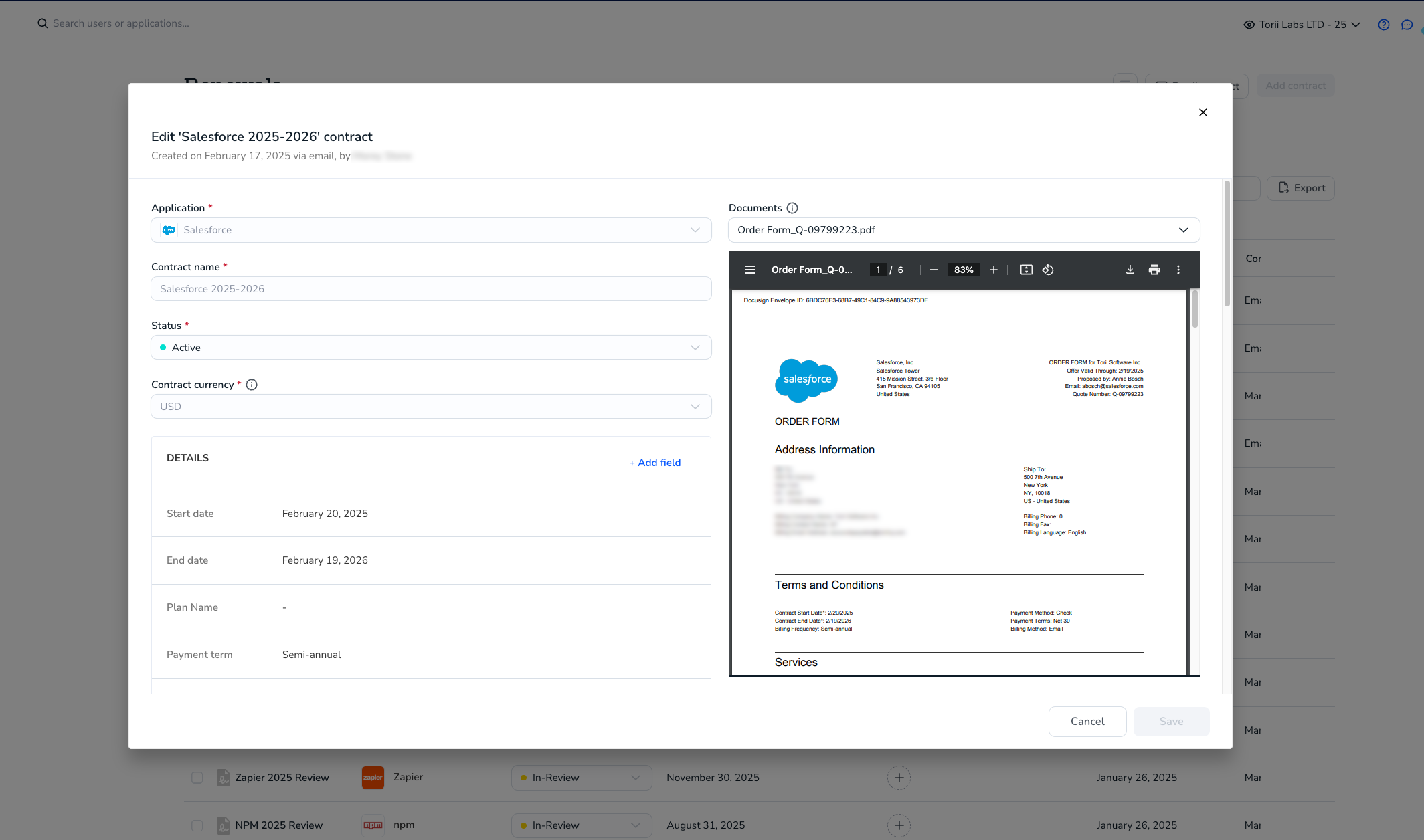This screenshot has height=840, width=1424.
Task: Change Zapier row In-Review status dropdown
Action: (582, 778)
